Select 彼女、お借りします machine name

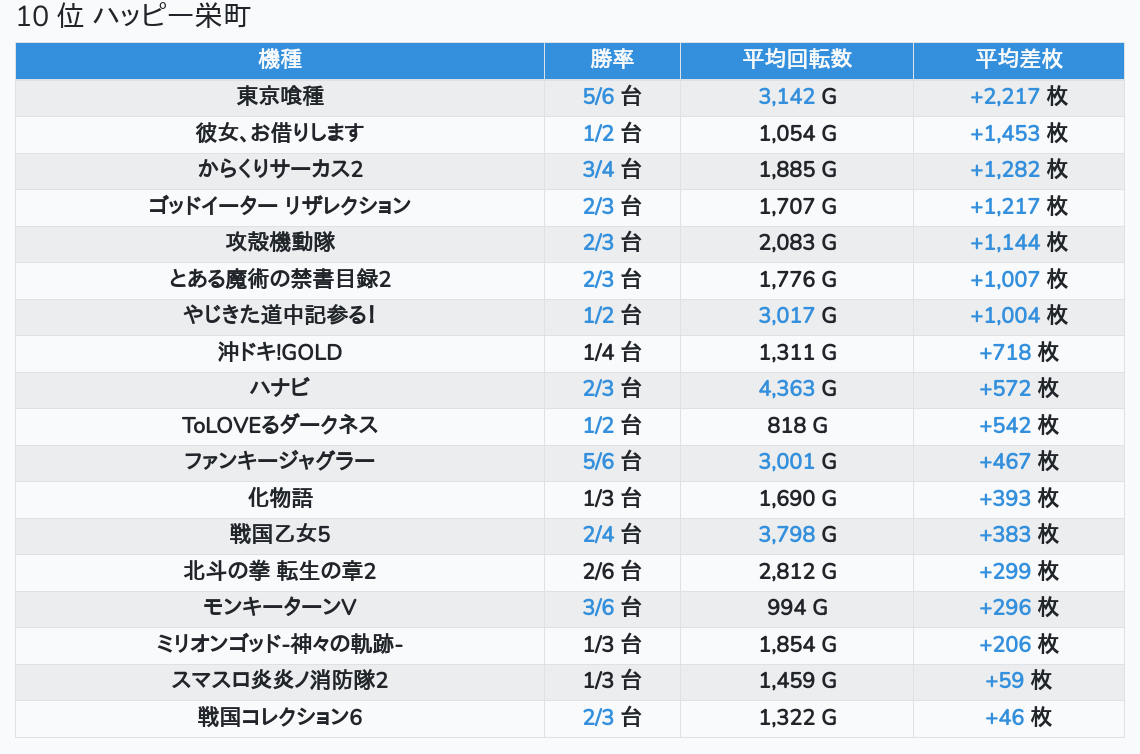[280, 133]
